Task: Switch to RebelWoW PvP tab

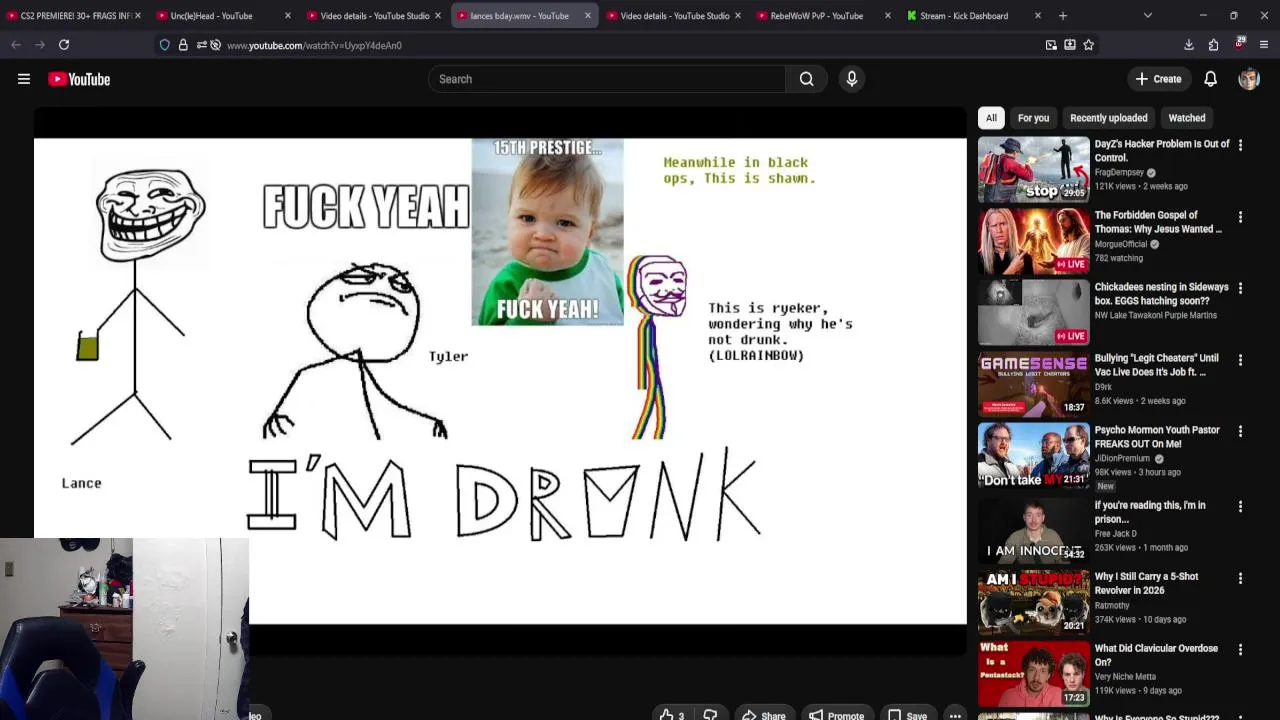Action: (824, 16)
